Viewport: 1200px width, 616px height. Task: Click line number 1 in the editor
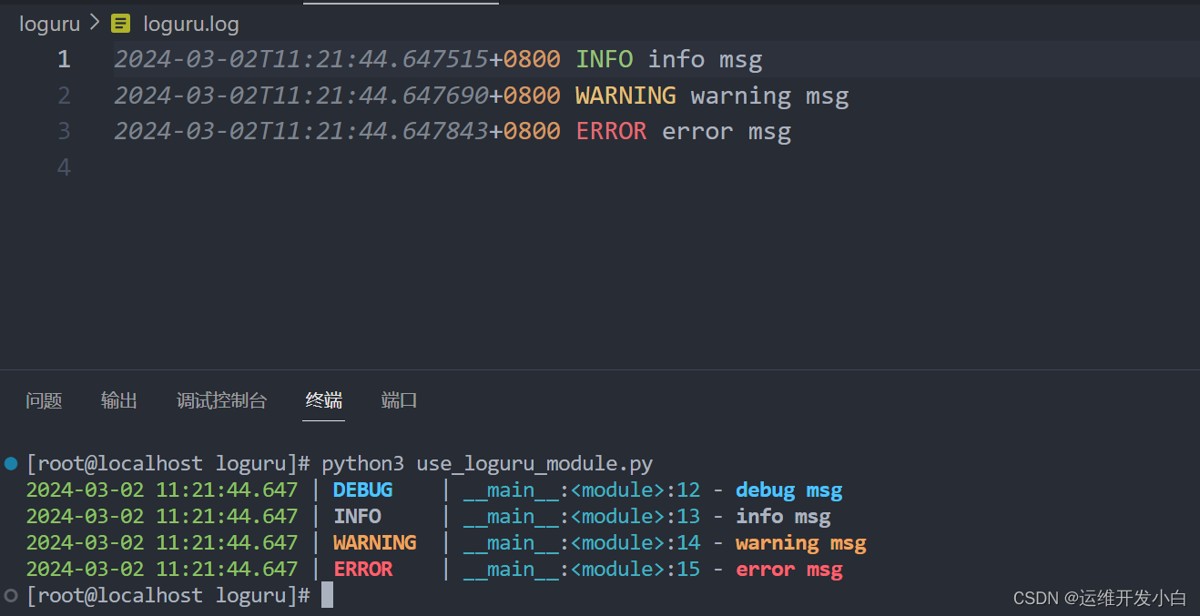click(64, 60)
